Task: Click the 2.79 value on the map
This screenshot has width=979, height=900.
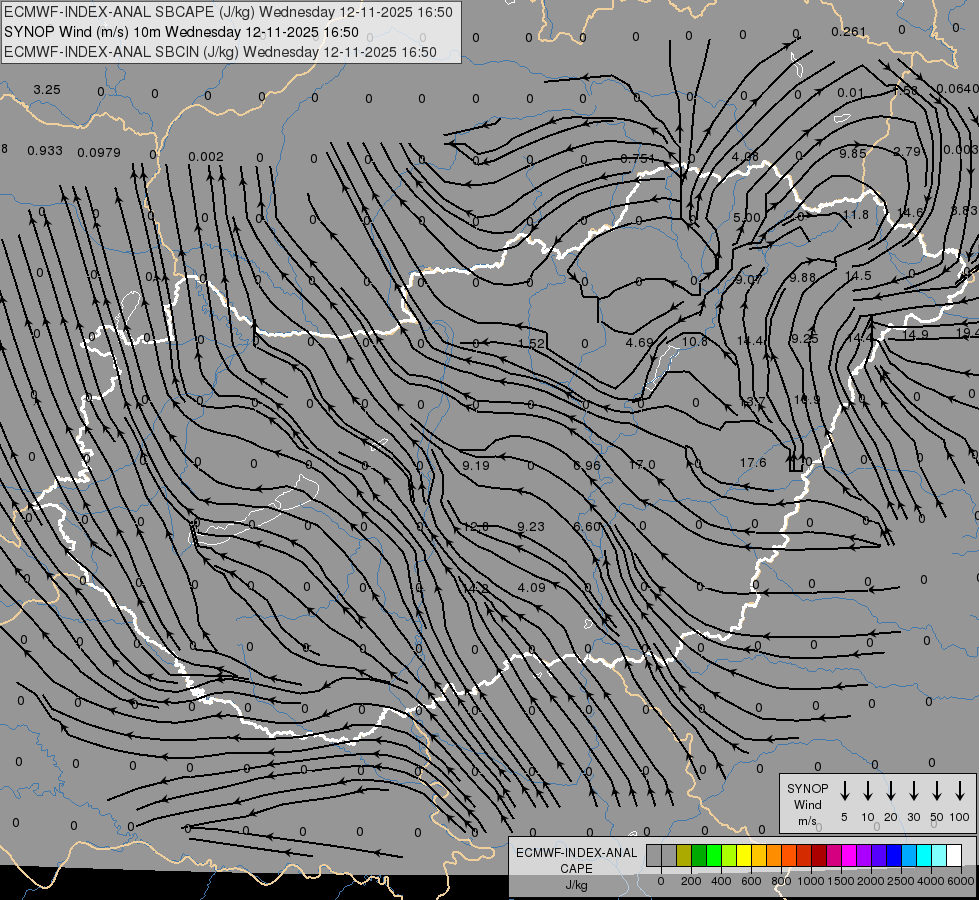Action: (907, 151)
